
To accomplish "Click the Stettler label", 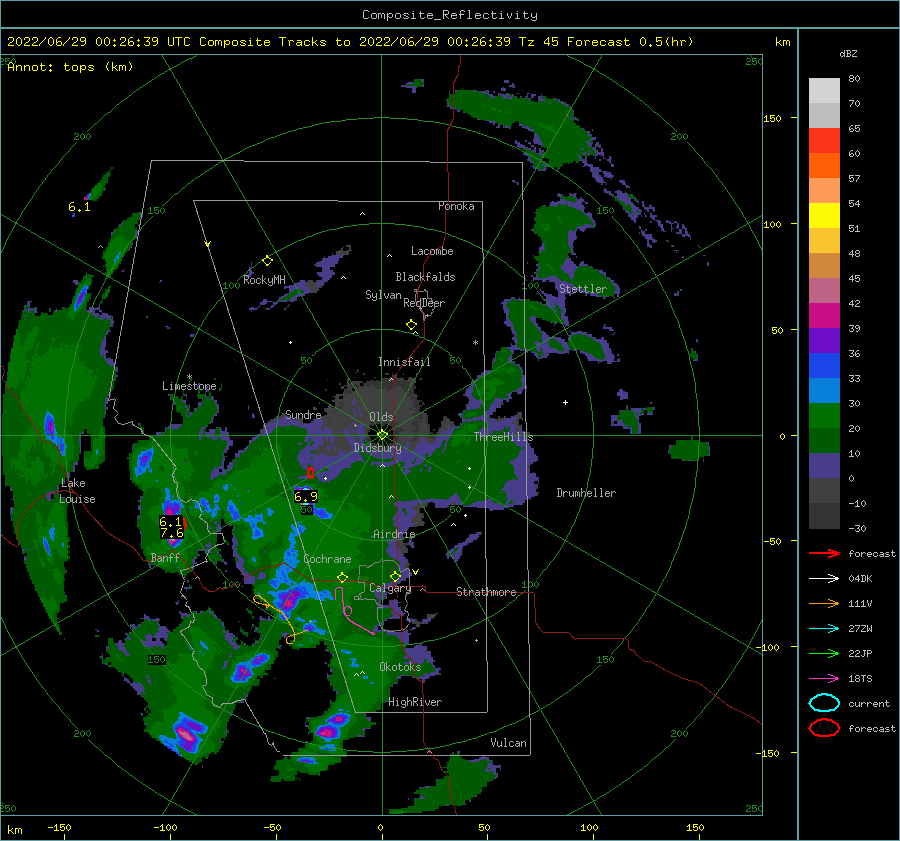I will (x=583, y=289).
